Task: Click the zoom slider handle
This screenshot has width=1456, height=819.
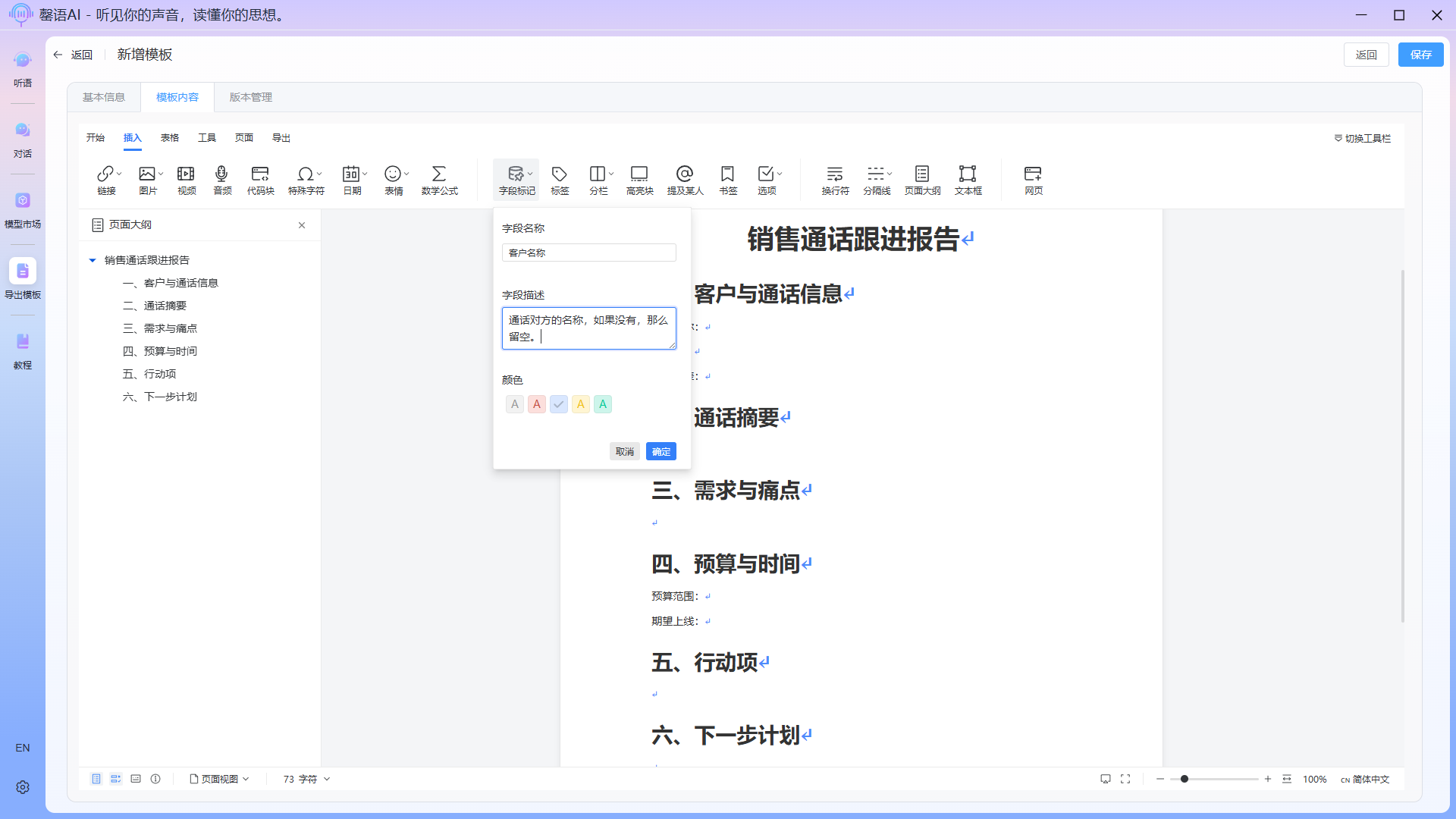Action: click(1185, 779)
